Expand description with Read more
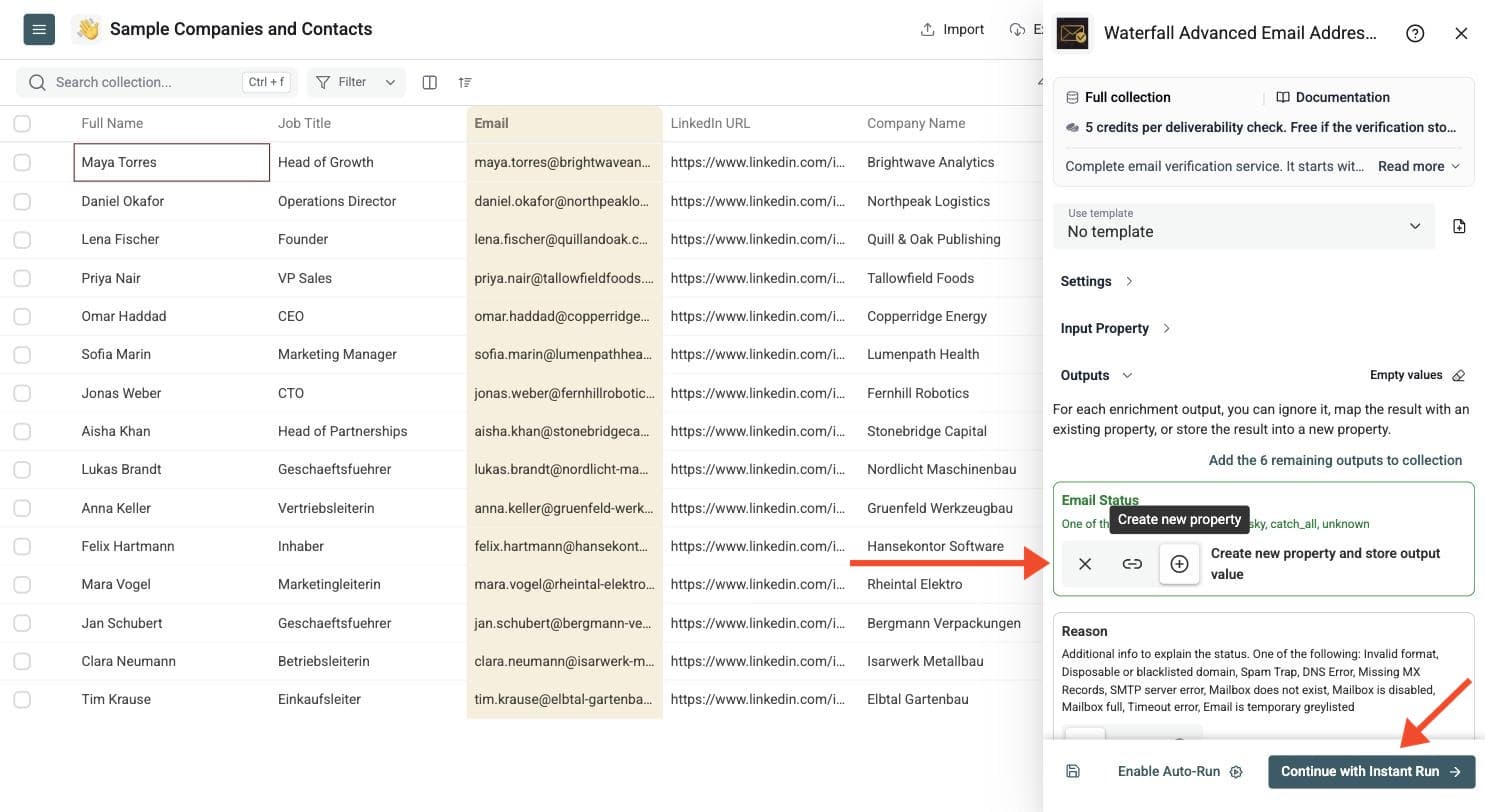This screenshot has height=812, width=1485. [1419, 166]
